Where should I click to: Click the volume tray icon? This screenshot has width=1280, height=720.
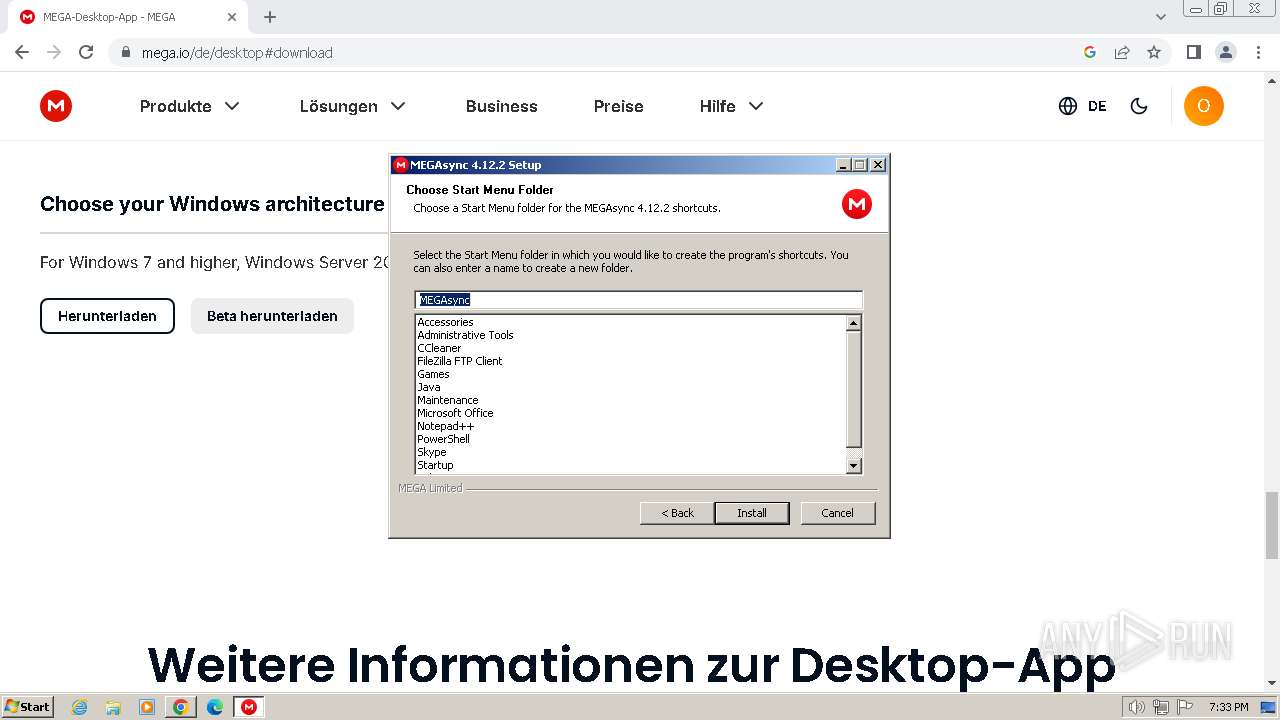coord(1137,707)
